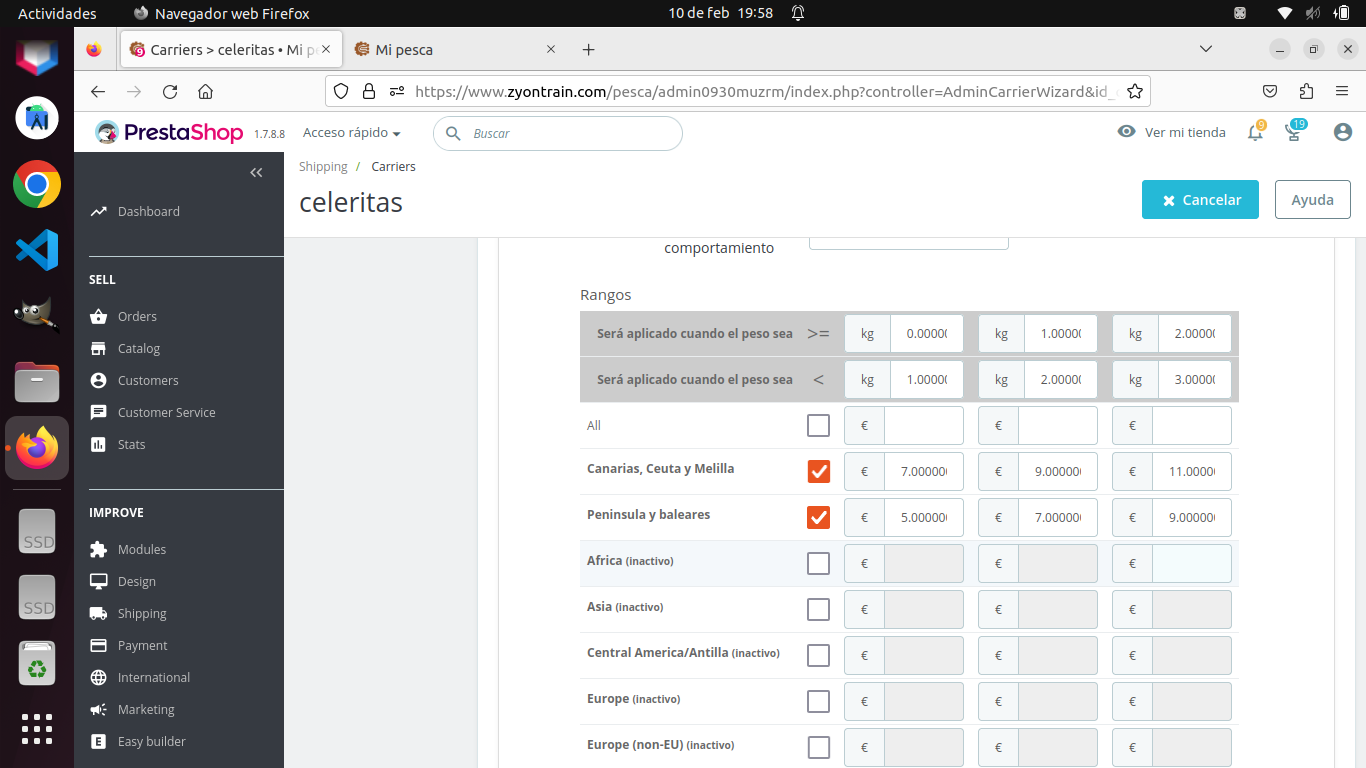This screenshot has height=768, width=1366.
Task: Open the Pocket save icon in Firefox toolbar
Action: click(x=1270, y=91)
